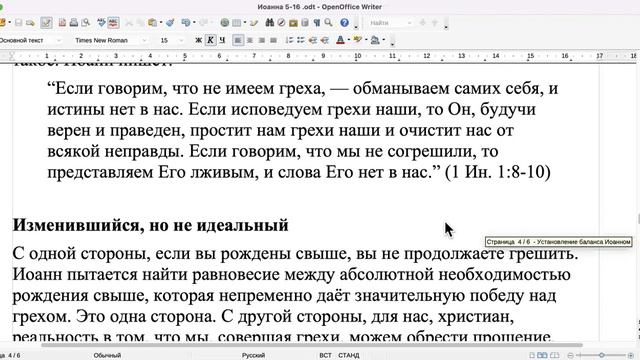Click the zoom slider handle
The image size is (640, 360).
pyautogui.click(x=602, y=356)
